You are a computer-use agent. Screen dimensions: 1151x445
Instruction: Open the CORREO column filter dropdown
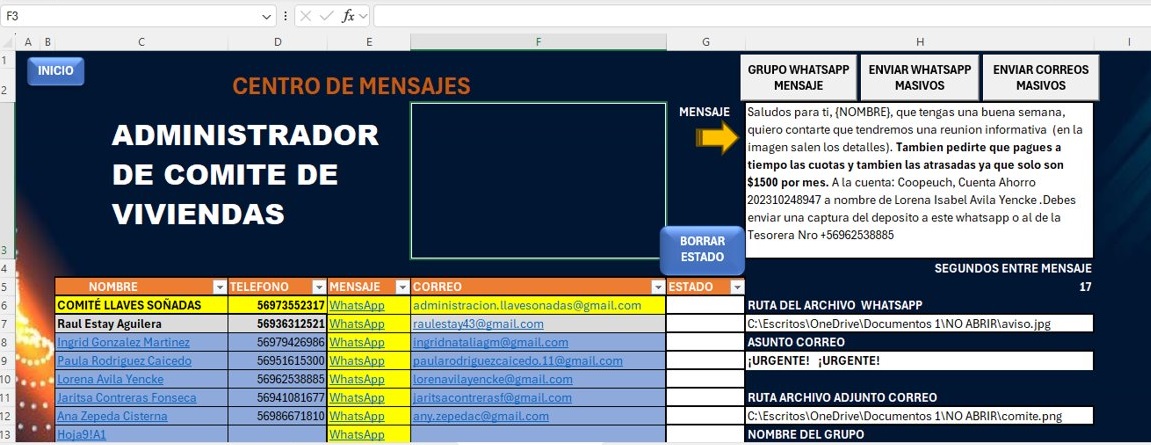(x=658, y=287)
